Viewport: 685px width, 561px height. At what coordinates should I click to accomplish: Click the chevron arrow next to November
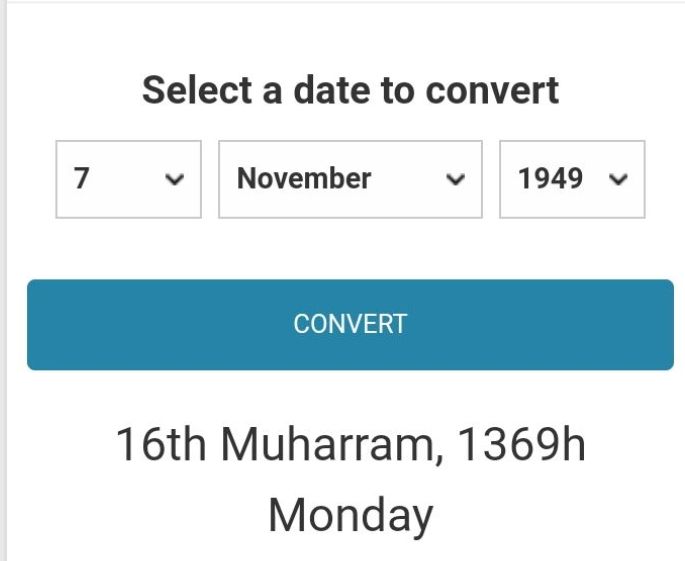click(x=456, y=180)
